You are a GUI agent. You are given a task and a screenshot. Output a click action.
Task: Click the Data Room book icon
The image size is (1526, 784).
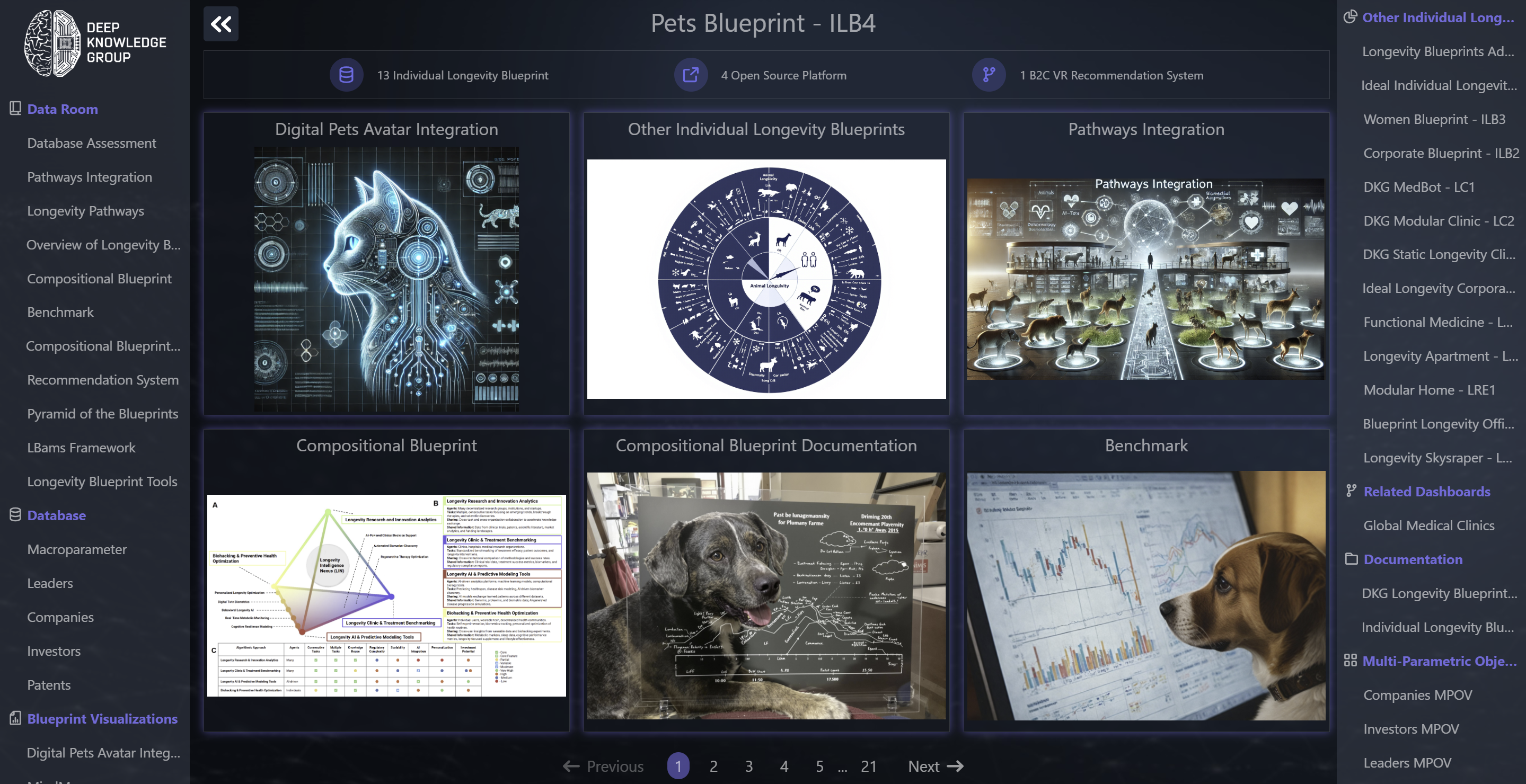coord(15,109)
